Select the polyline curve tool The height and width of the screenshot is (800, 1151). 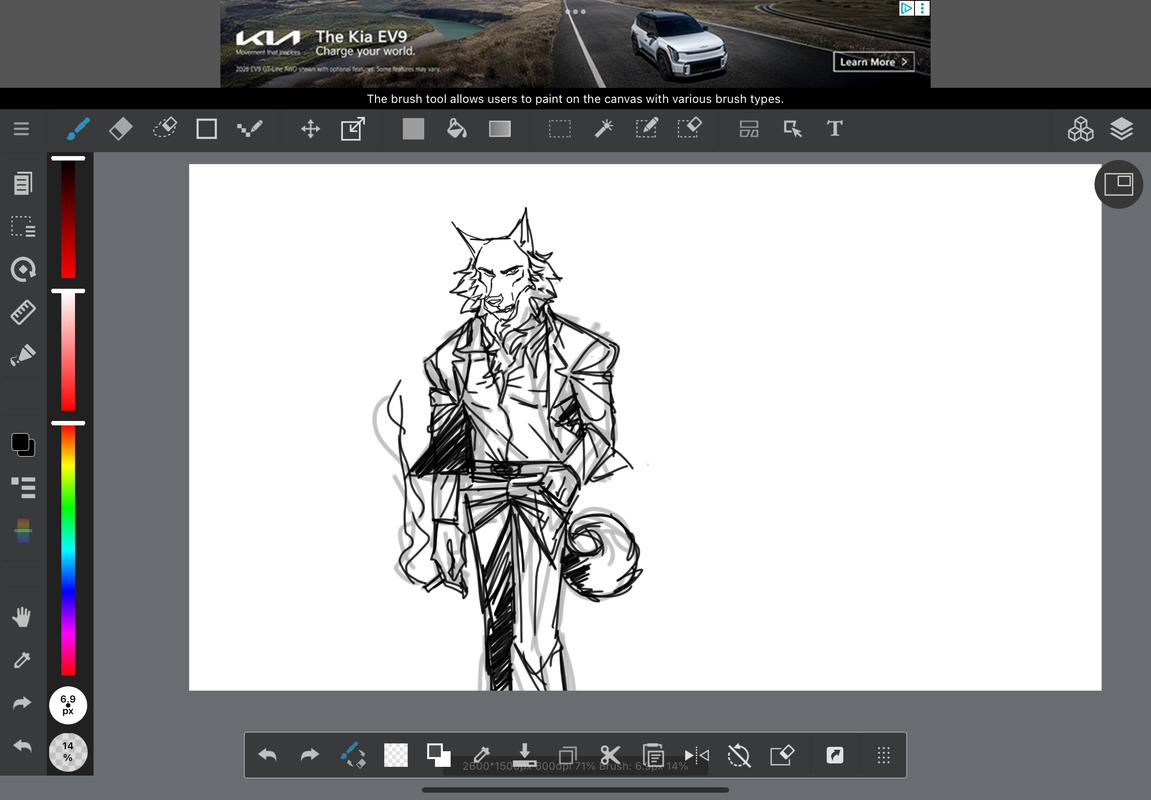[x=250, y=129]
